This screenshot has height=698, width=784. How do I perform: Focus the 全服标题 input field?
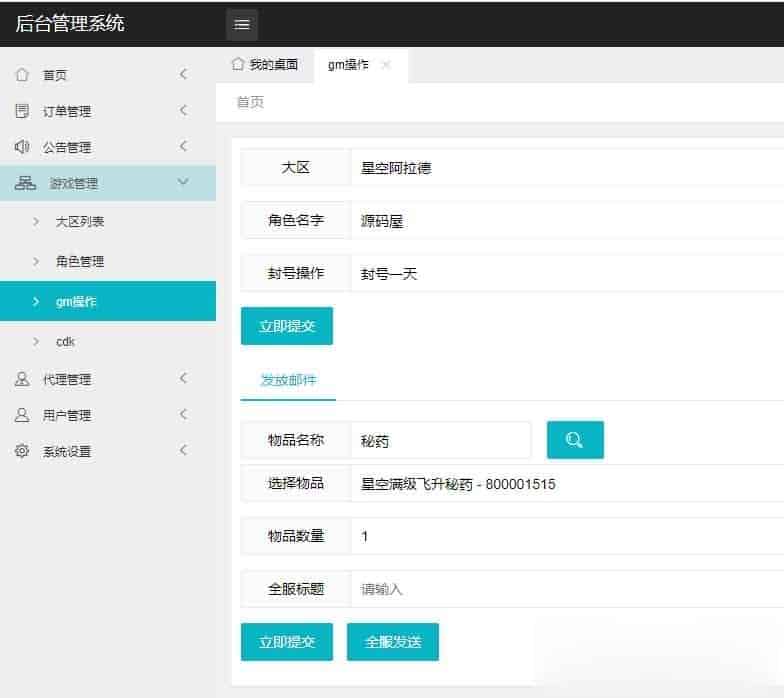(x=568, y=589)
